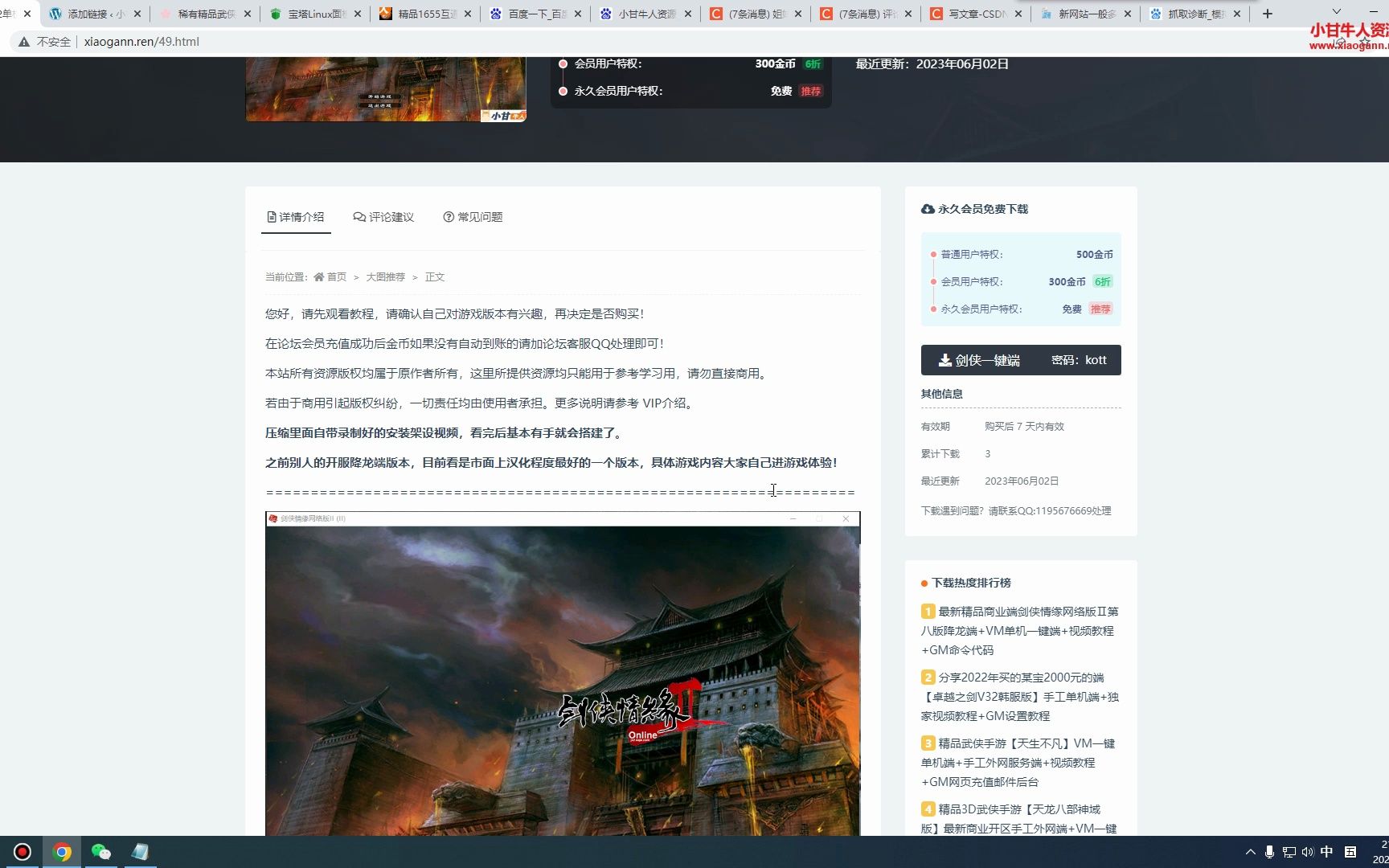The width and height of the screenshot is (1389, 868).
Task: Open ranking item 精品3D武侠手游【天龙八部神域版】
Action: click(1019, 819)
